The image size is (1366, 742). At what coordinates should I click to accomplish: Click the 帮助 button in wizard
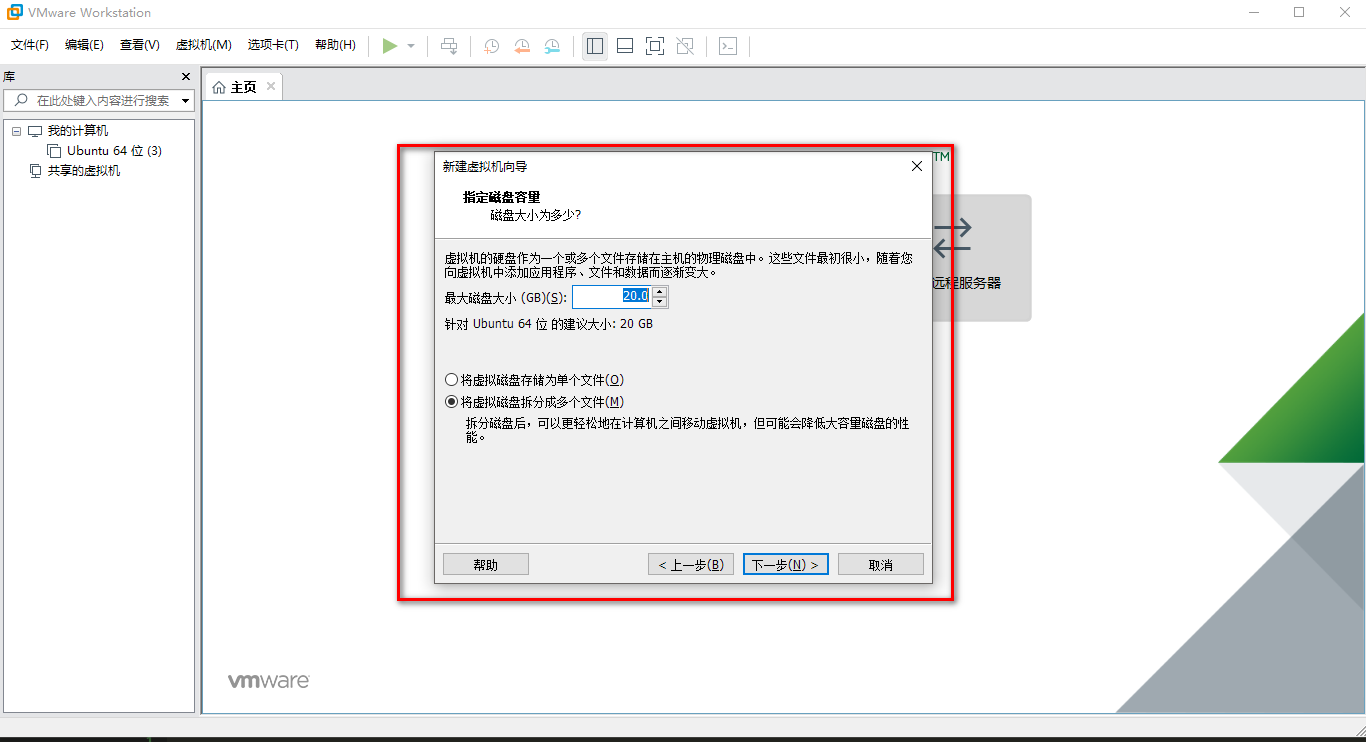coord(485,565)
